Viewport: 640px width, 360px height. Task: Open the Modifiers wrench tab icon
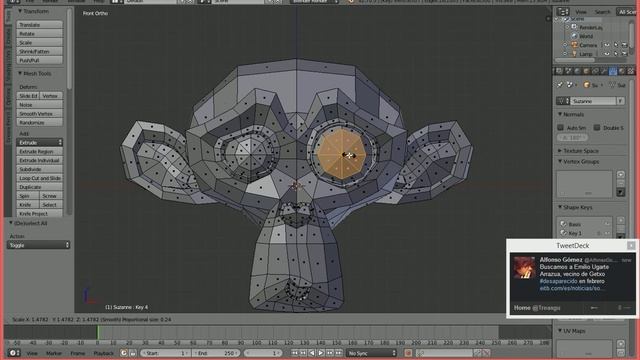(x=604, y=71)
